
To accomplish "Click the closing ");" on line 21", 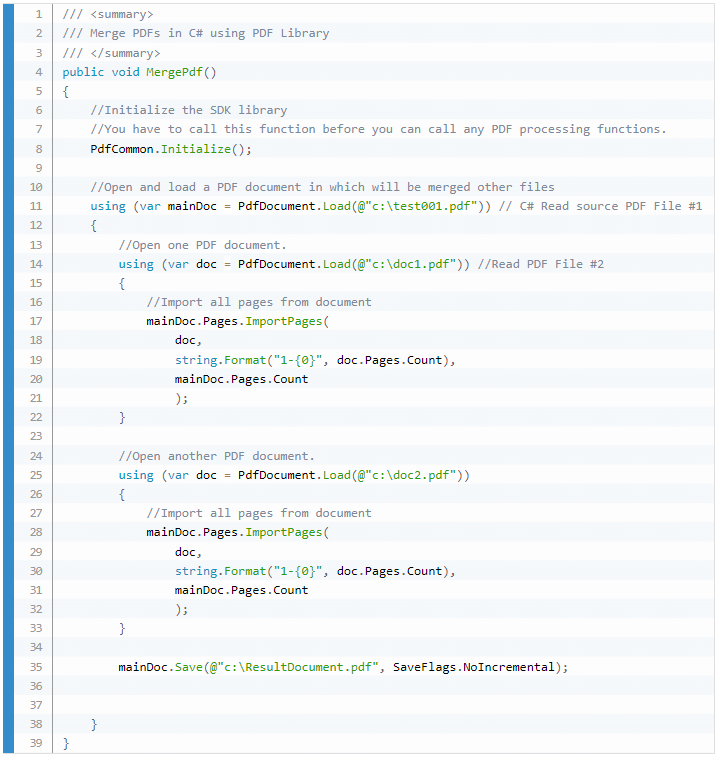I will pyautogui.click(x=182, y=398).
